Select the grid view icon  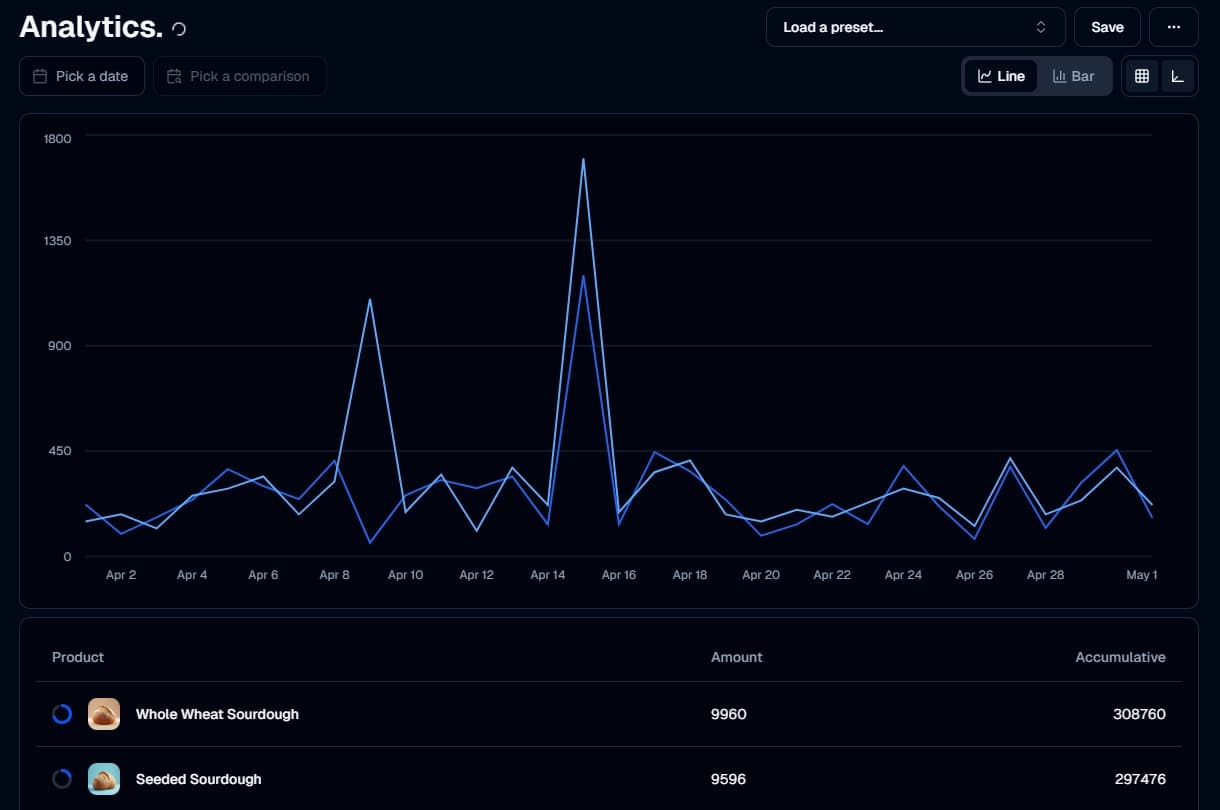click(x=1141, y=76)
